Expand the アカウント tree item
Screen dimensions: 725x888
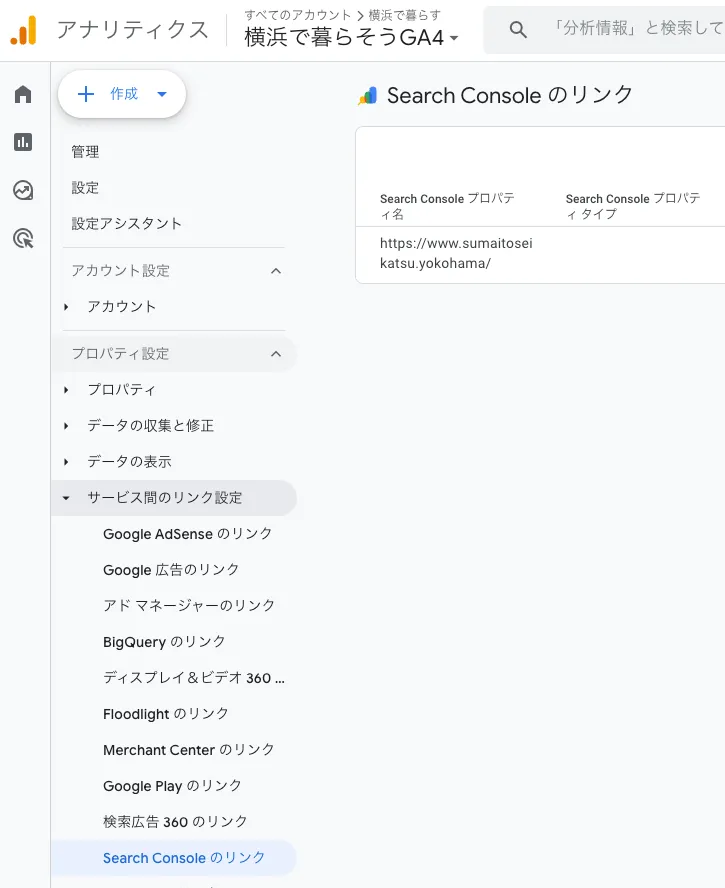(x=67, y=307)
